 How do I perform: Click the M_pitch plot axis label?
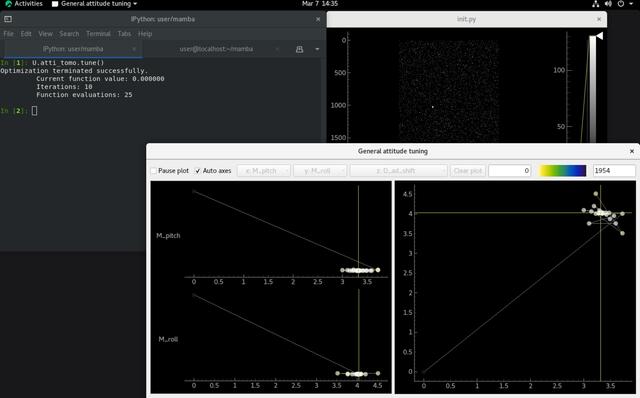click(168, 236)
